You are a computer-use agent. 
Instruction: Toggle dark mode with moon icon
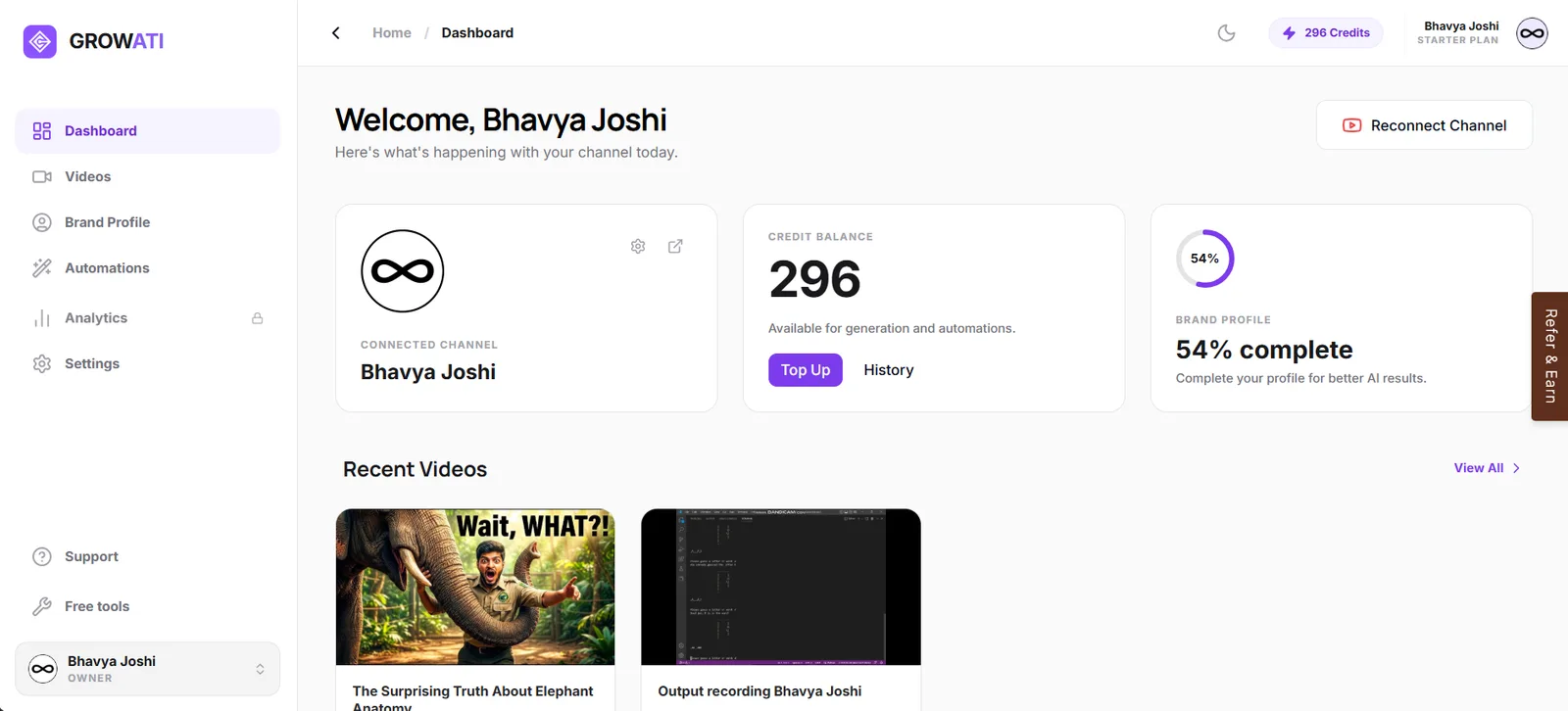pos(1226,32)
